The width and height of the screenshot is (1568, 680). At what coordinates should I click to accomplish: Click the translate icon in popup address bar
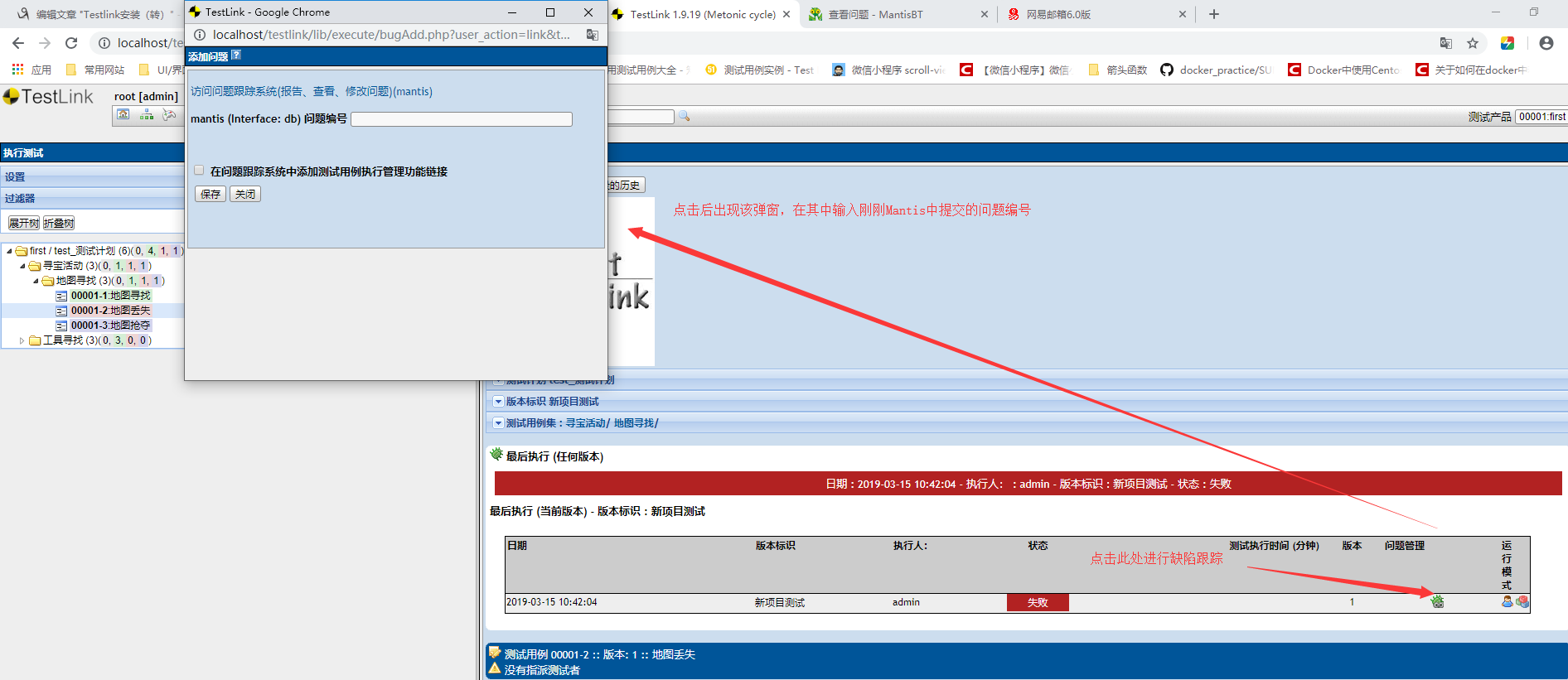click(593, 35)
